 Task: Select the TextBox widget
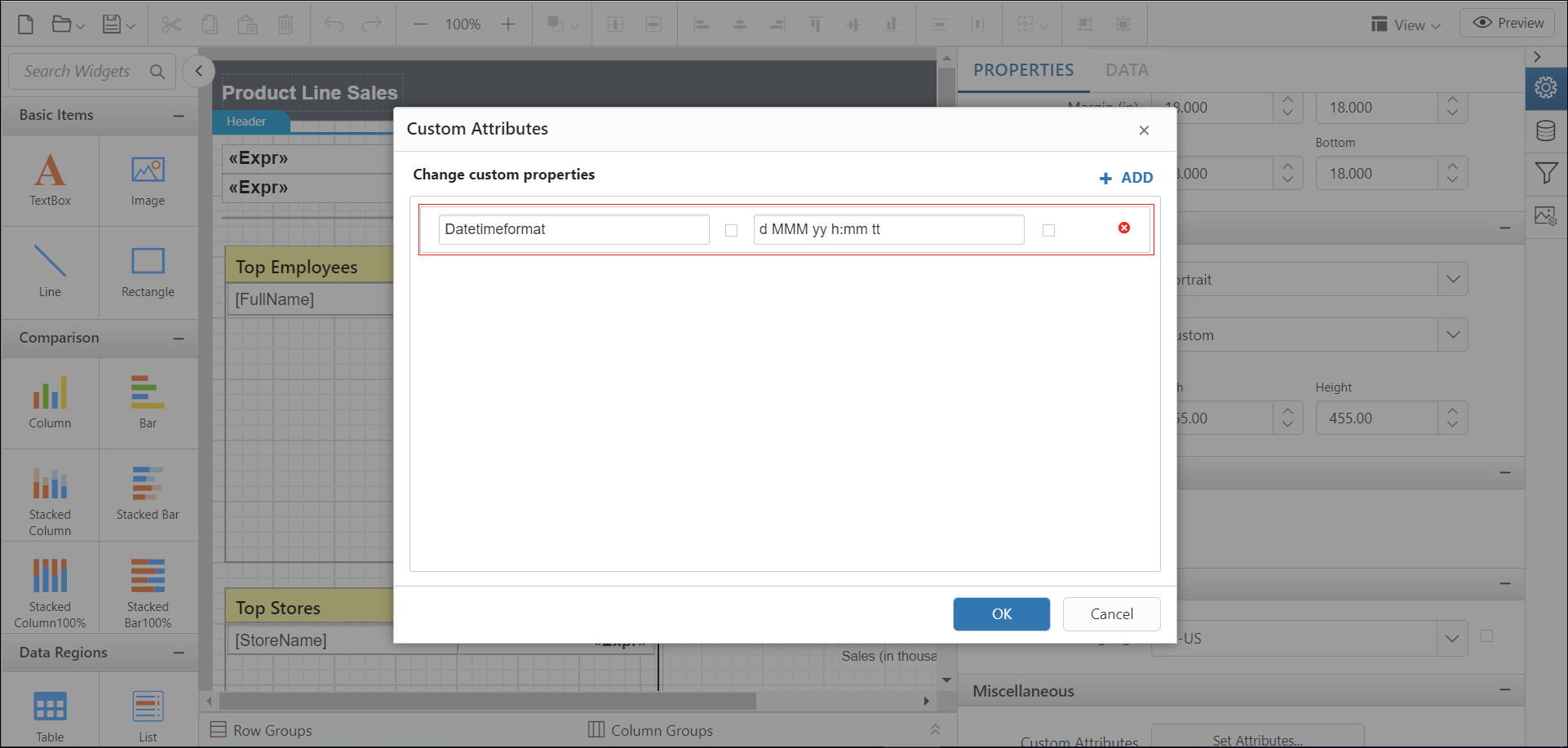click(x=50, y=180)
